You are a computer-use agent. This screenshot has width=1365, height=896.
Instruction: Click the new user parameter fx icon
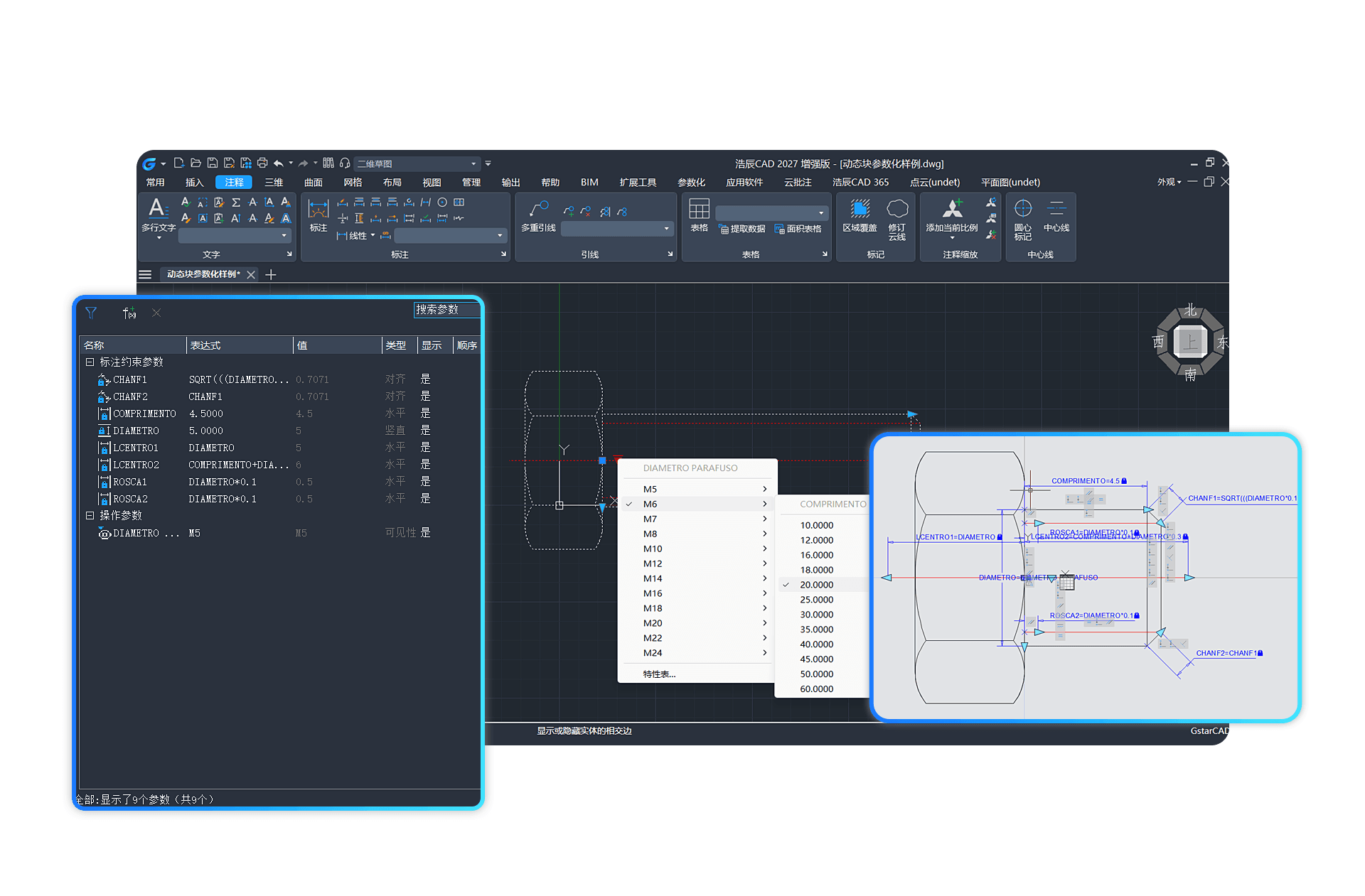129,313
